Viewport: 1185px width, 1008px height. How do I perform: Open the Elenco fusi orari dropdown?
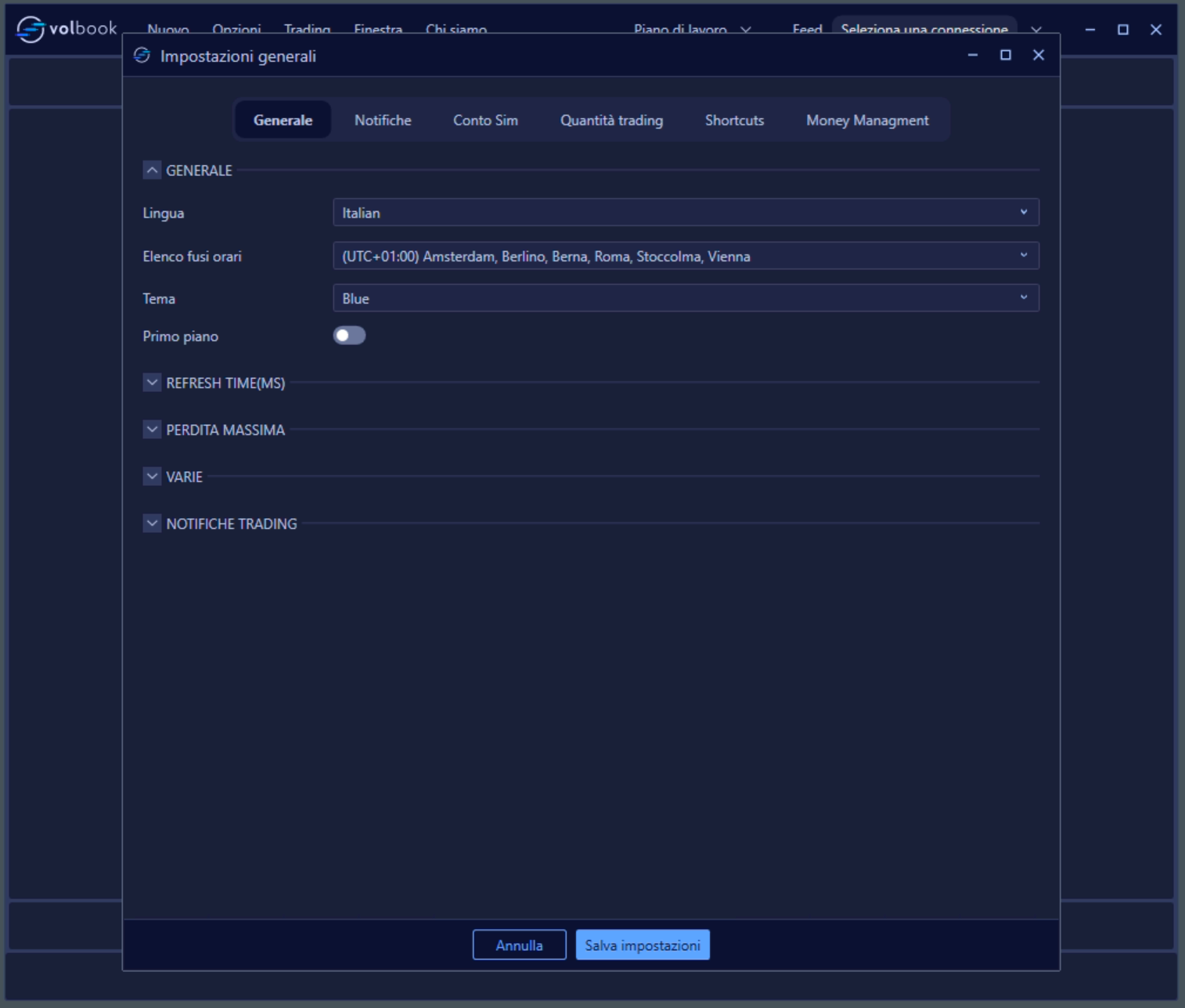tap(686, 256)
